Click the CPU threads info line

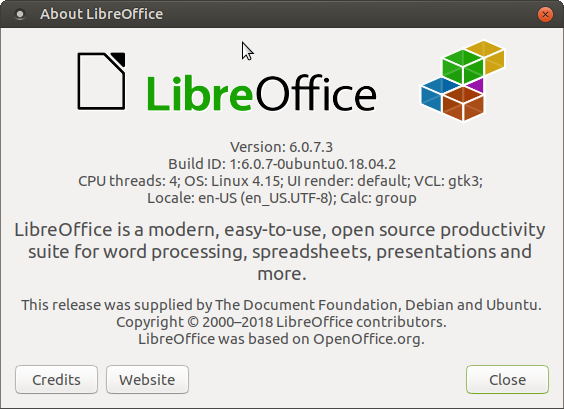pos(281,181)
